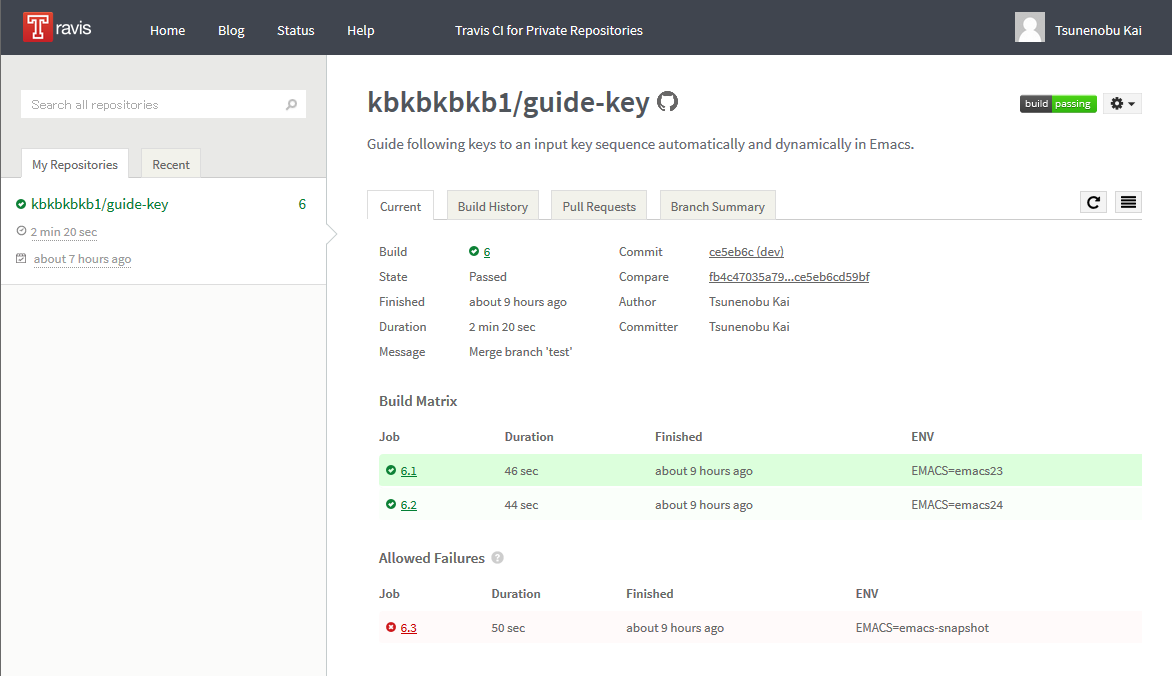Open the Branch Summary tab
Image resolution: width=1172 pixels, height=676 pixels.
click(x=717, y=207)
